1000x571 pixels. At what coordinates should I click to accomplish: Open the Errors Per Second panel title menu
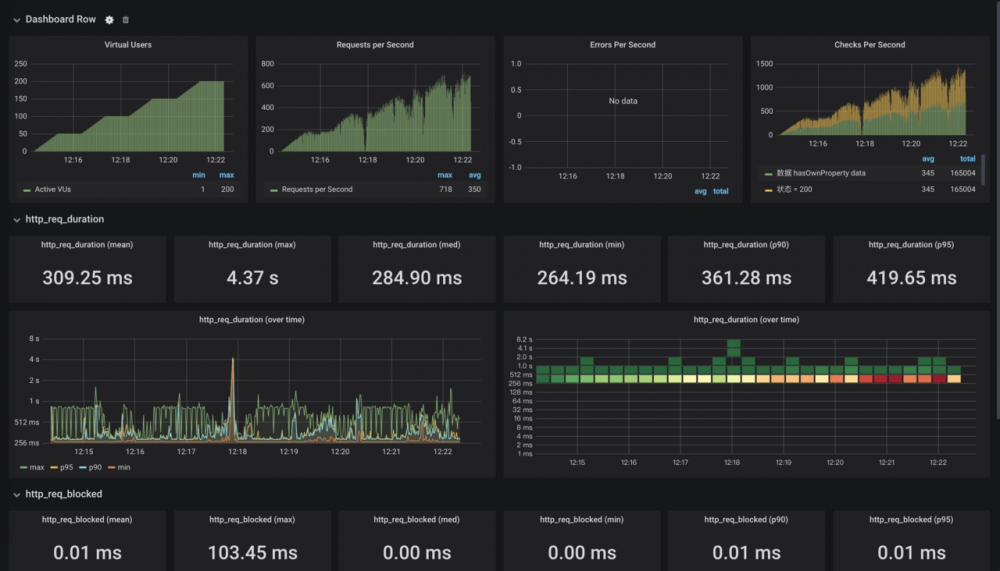tap(622, 45)
